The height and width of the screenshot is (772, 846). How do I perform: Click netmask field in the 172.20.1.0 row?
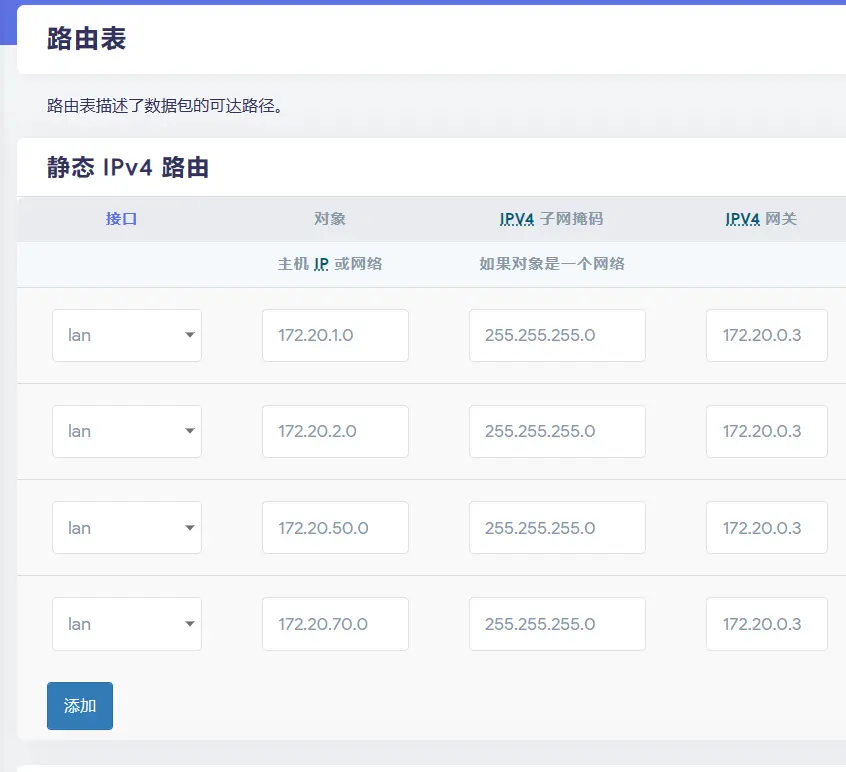tap(557, 335)
